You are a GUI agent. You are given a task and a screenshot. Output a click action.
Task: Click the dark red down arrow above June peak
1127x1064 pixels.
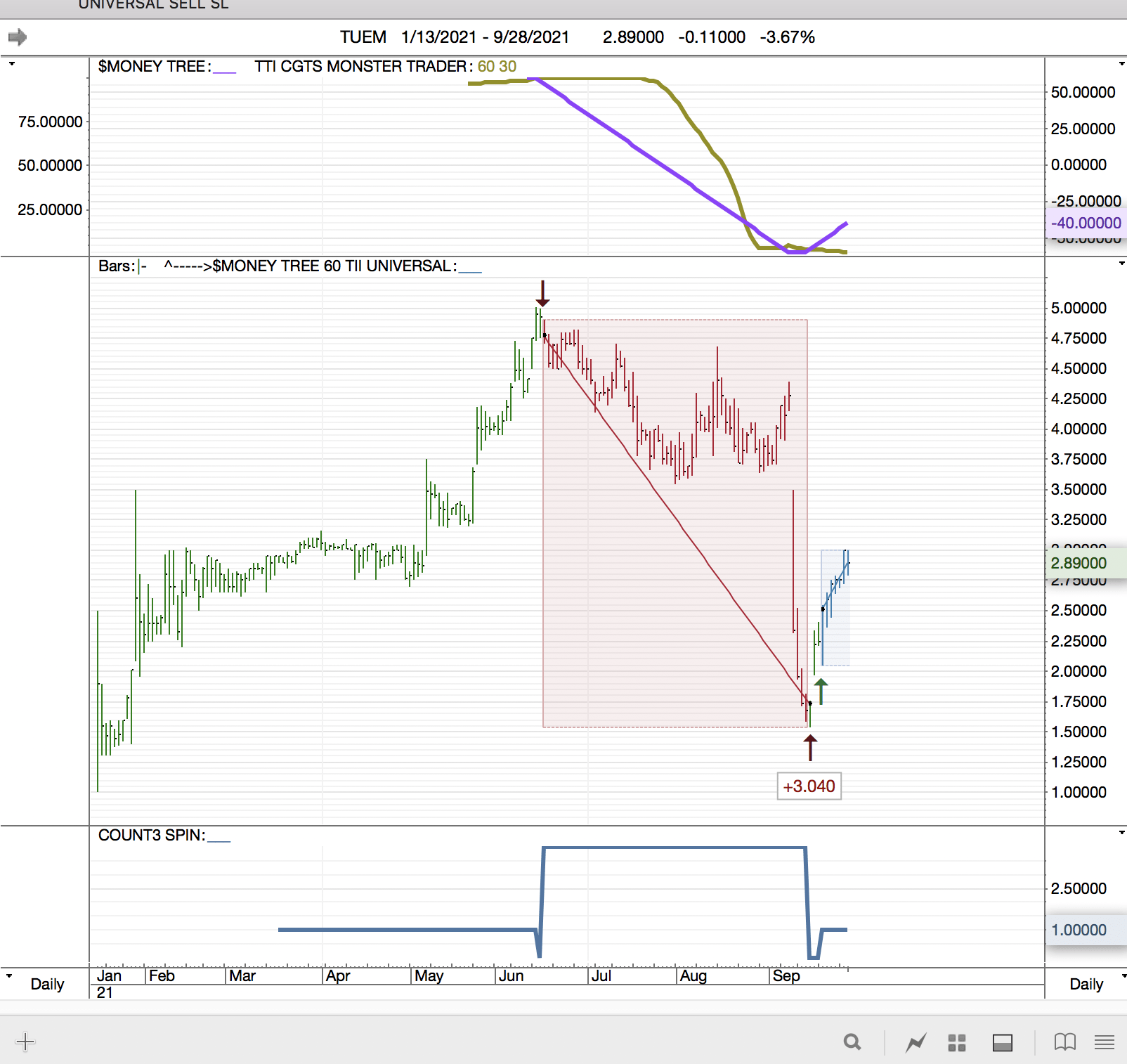pos(542,294)
